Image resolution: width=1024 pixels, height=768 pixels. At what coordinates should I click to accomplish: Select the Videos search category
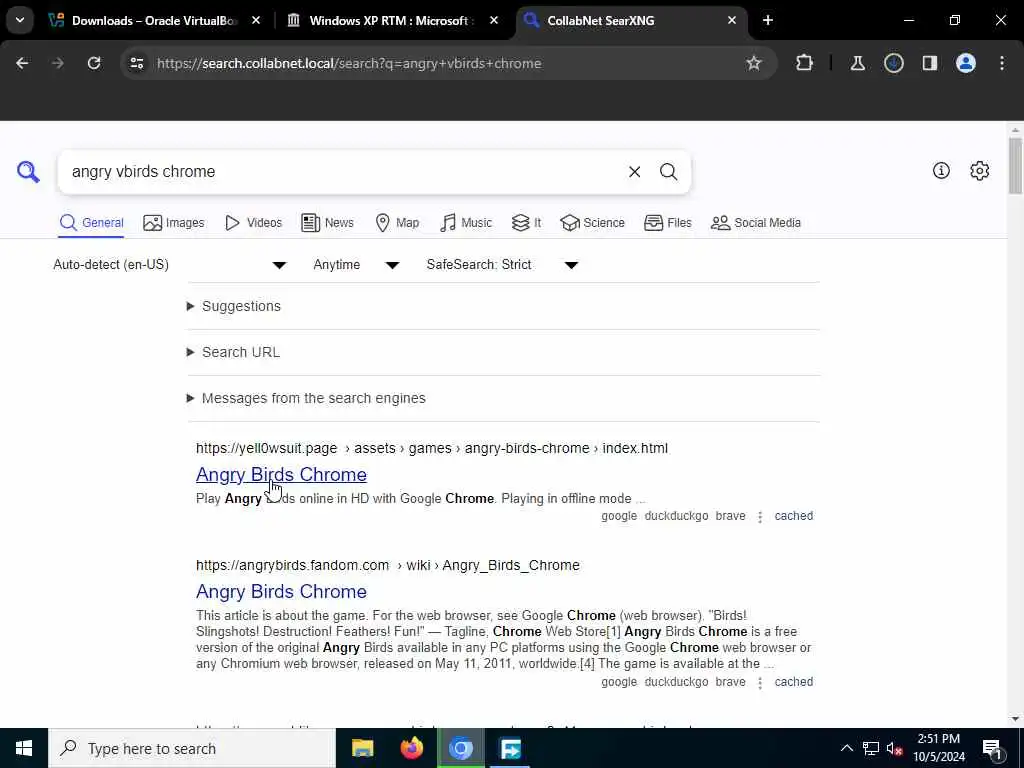click(x=253, y=223)
